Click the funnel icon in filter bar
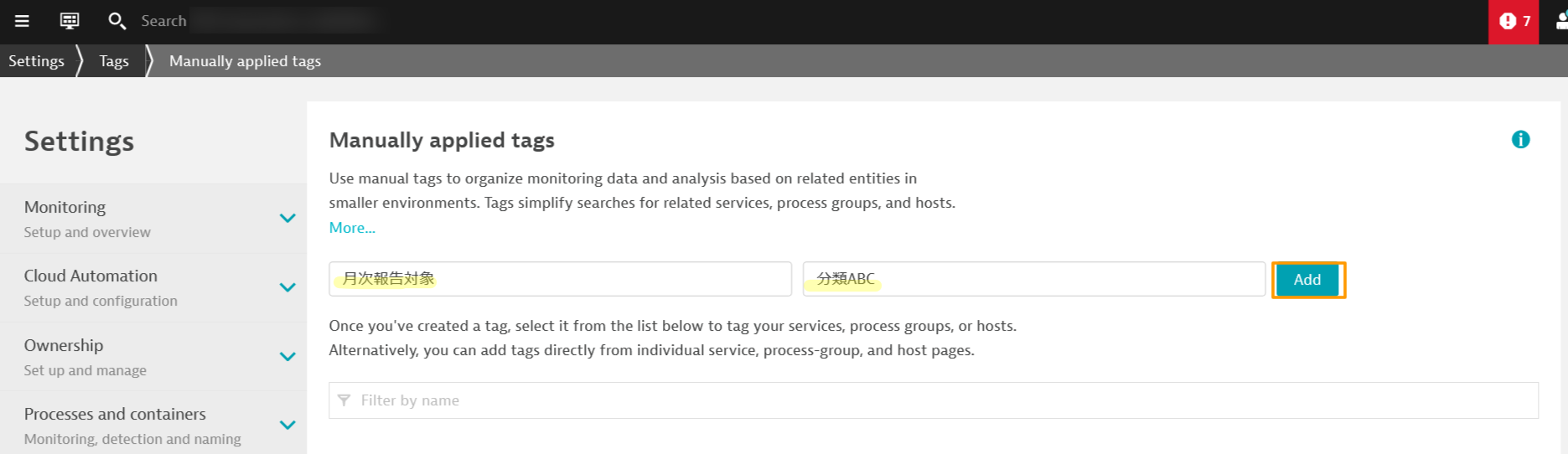1568x454 pixels. click(344, 400)
